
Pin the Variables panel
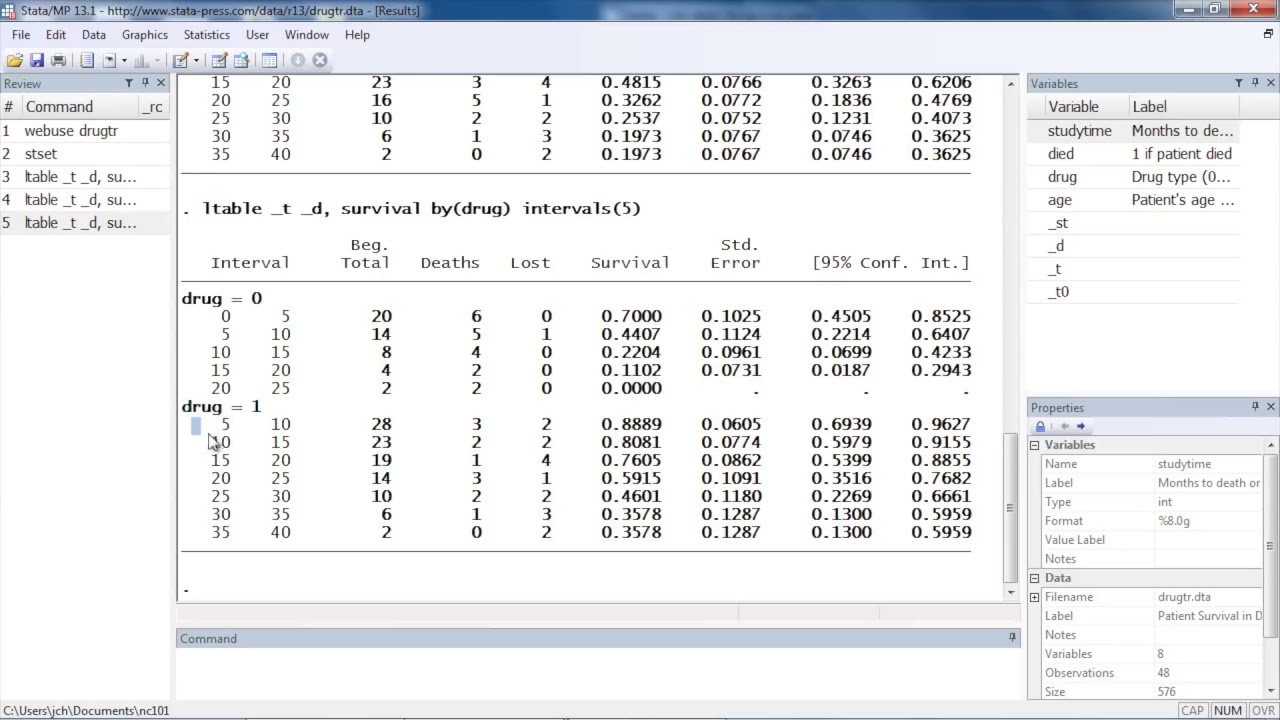click(1255, 83)
